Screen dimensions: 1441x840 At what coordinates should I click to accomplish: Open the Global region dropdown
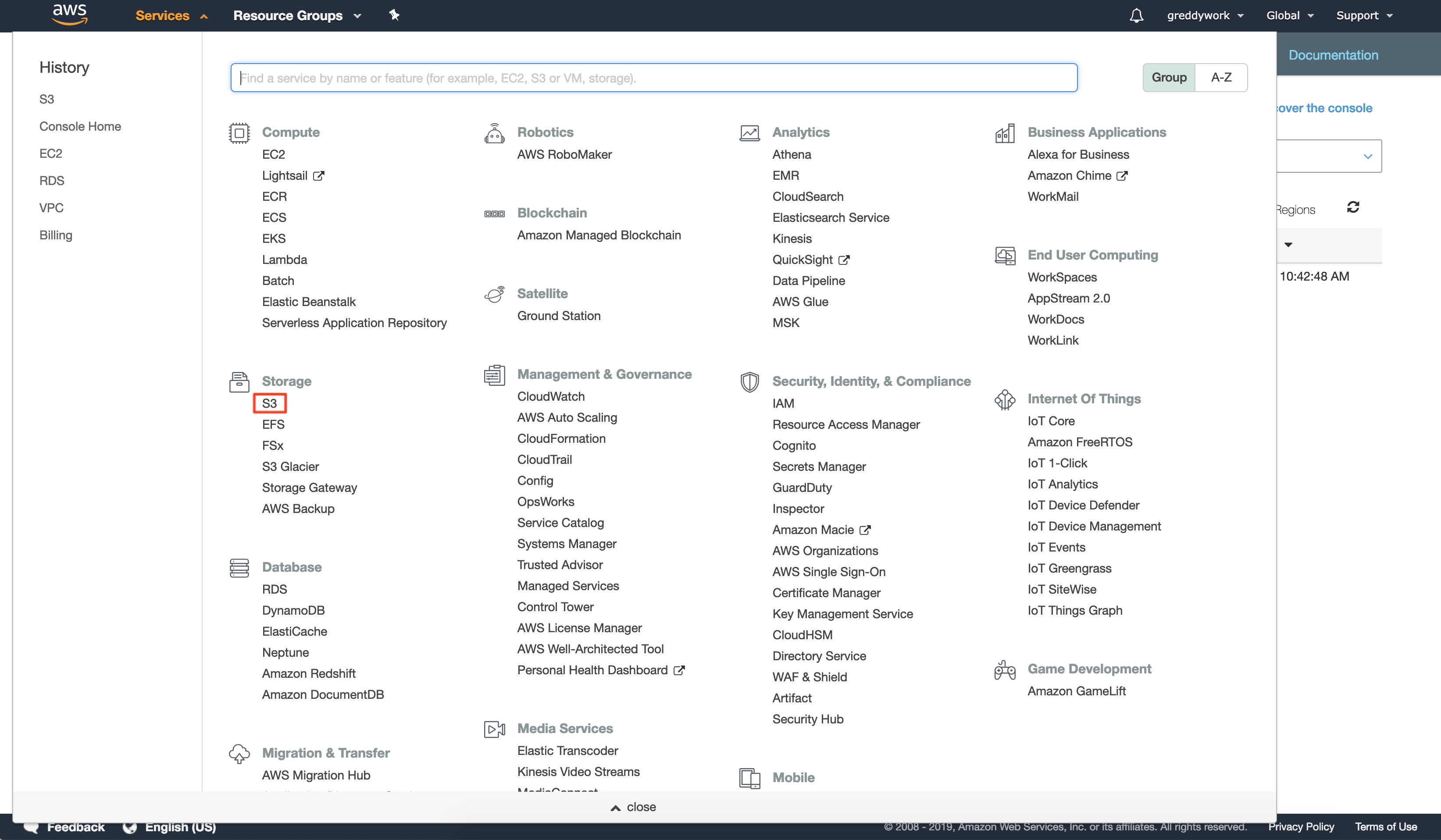pyautogui.click(x=1289, y=15)
